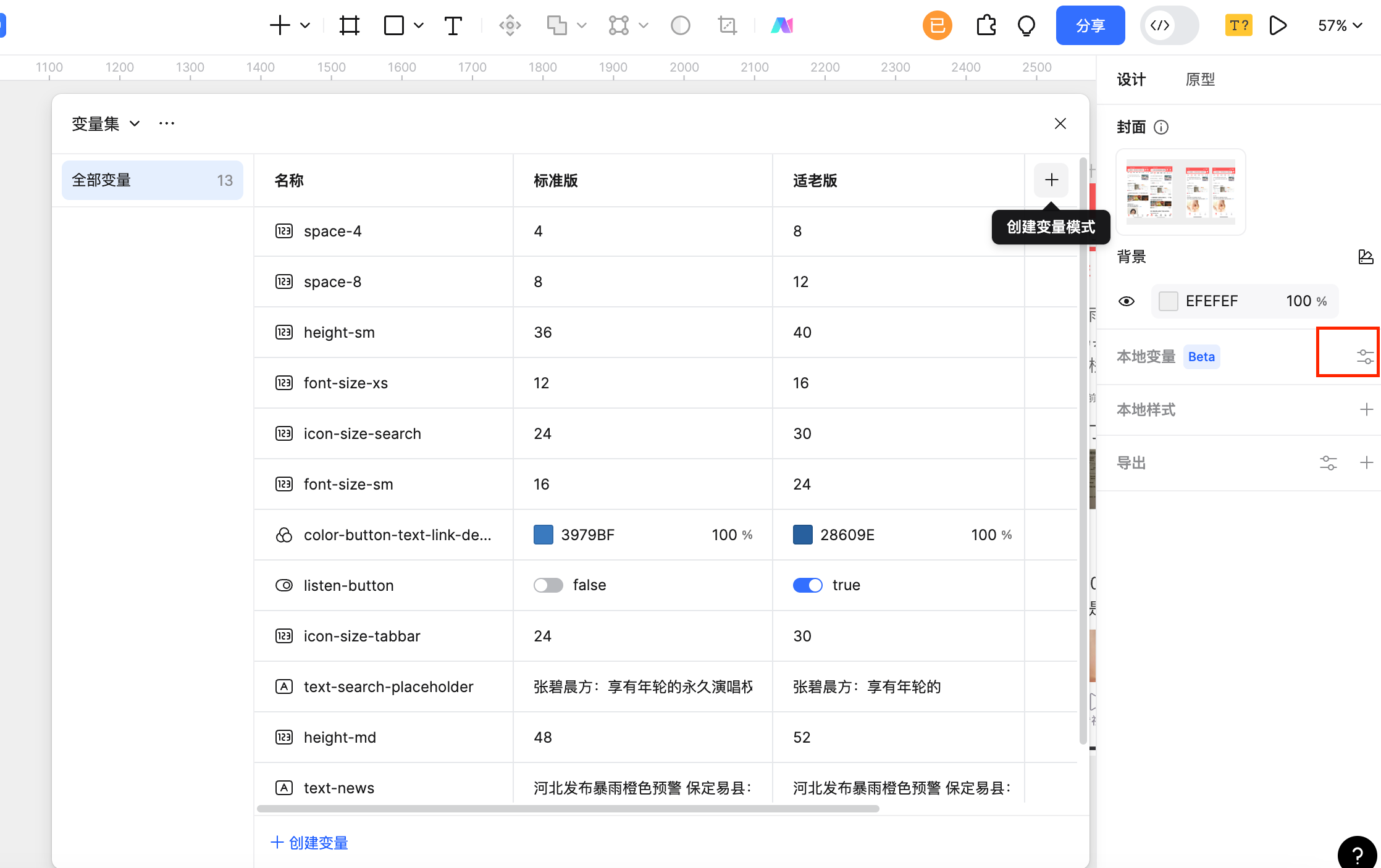Screen dimensions: 1381x868
Task: Click the color type icon of color-button-text-link
Action: [284, 535]
